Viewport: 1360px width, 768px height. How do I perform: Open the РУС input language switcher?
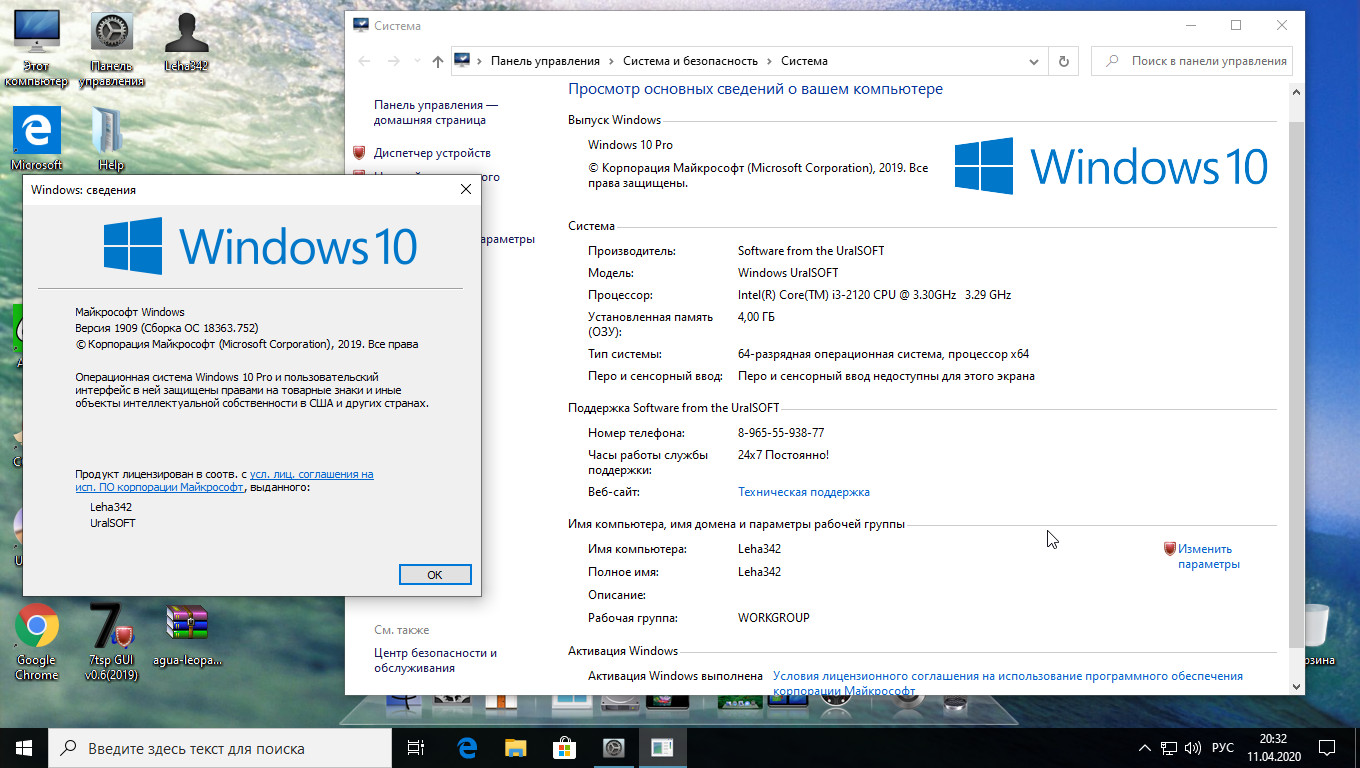click(1222, 748)
